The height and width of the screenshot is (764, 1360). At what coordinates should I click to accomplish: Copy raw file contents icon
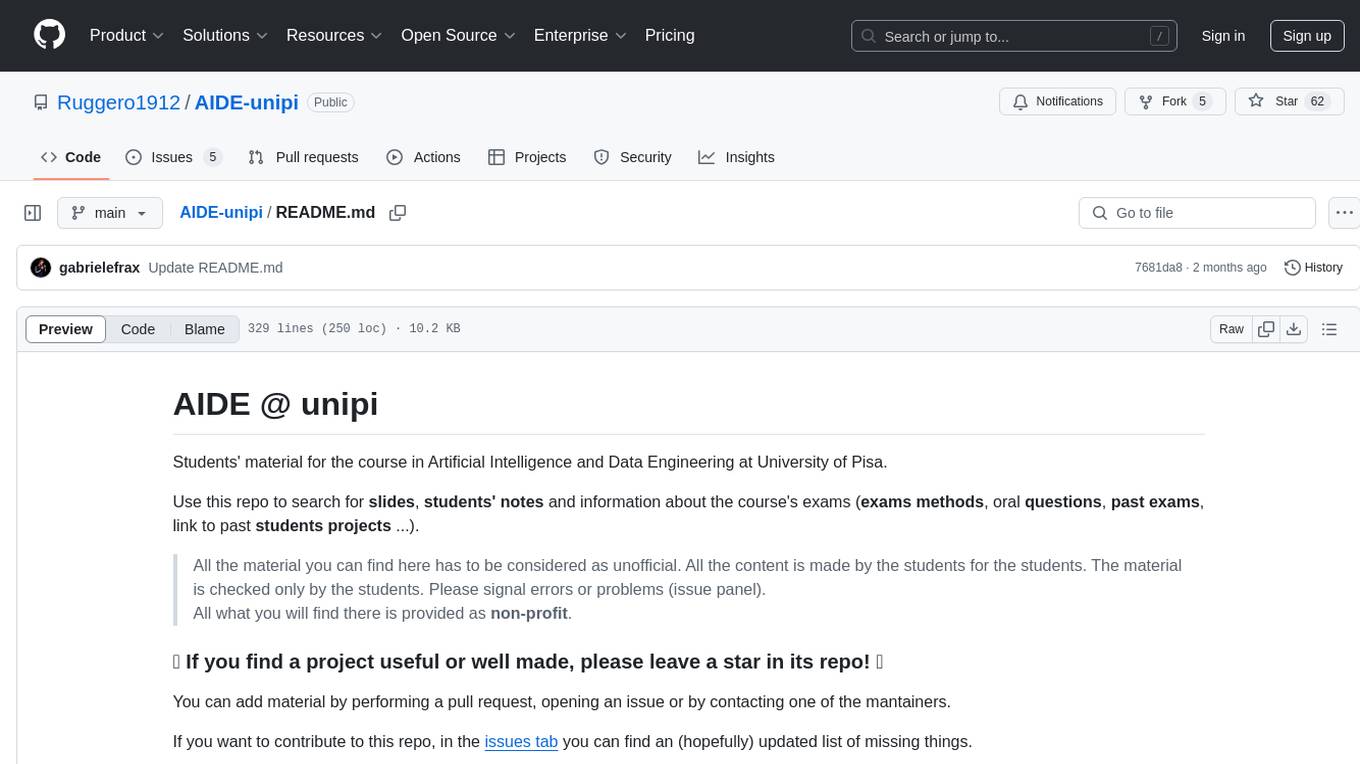click(1266, 329)
